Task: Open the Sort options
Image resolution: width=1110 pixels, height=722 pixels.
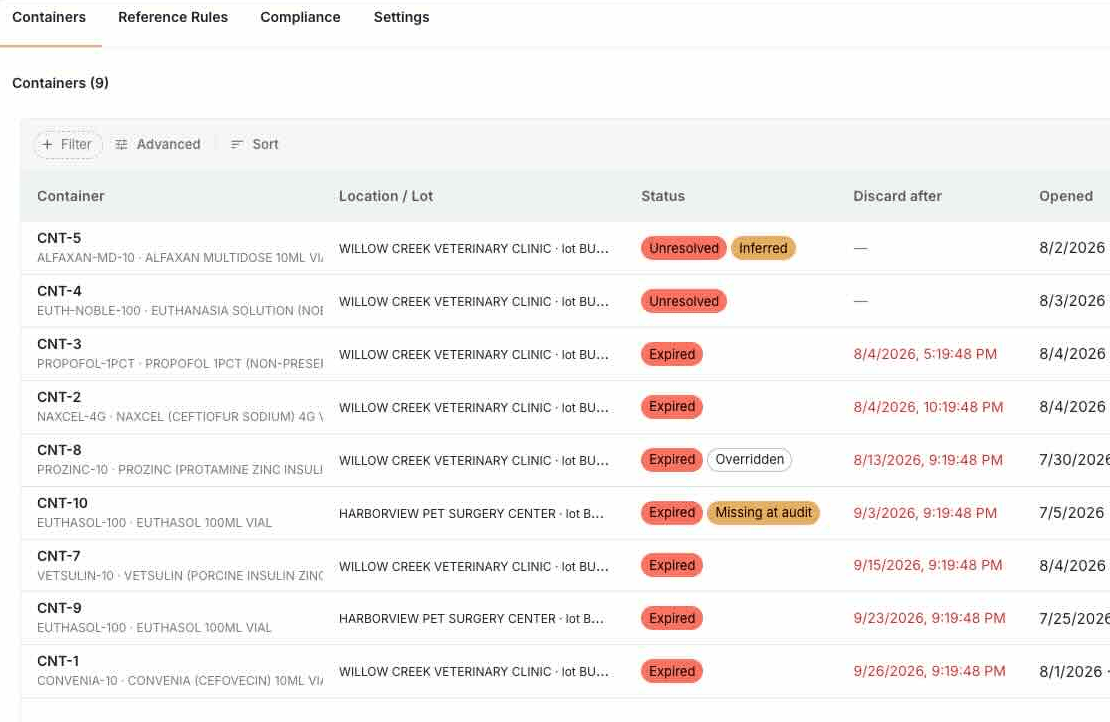Action: 255,144
